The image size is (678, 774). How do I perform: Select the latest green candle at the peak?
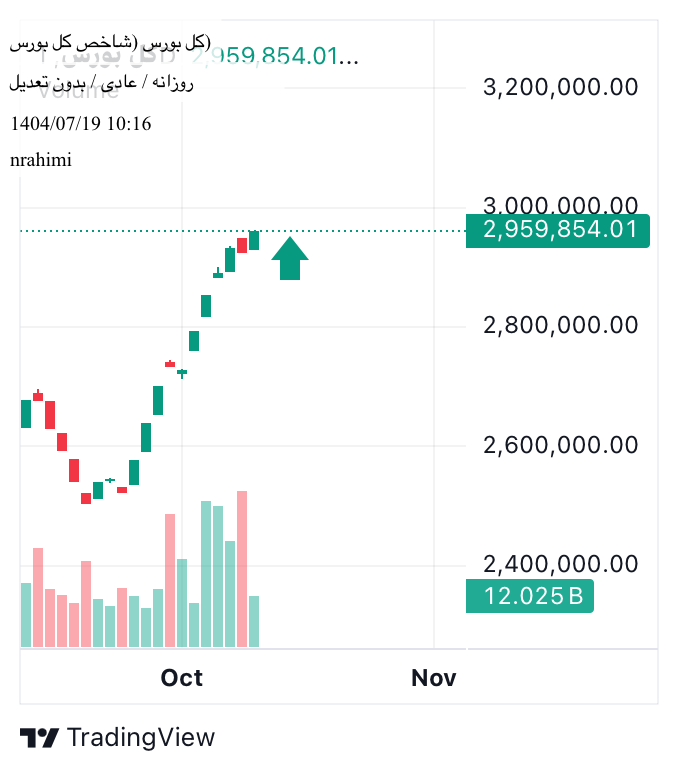254,240
